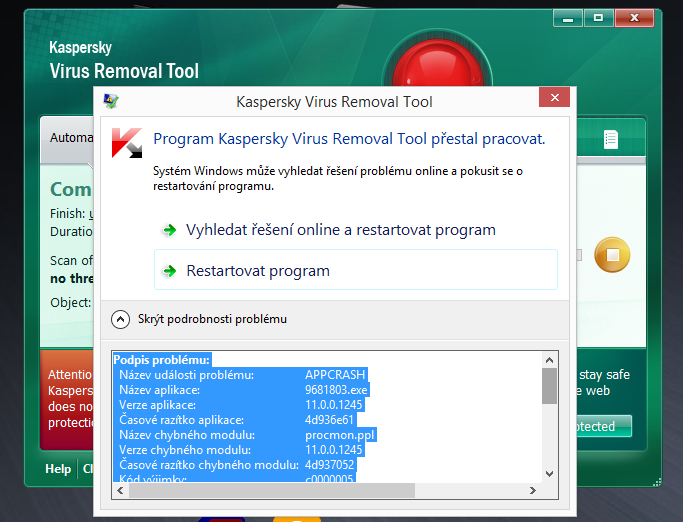Viewport: 683px width, 522px height.
Task: Close the Kaspersky main window
Action: [634, 18]
